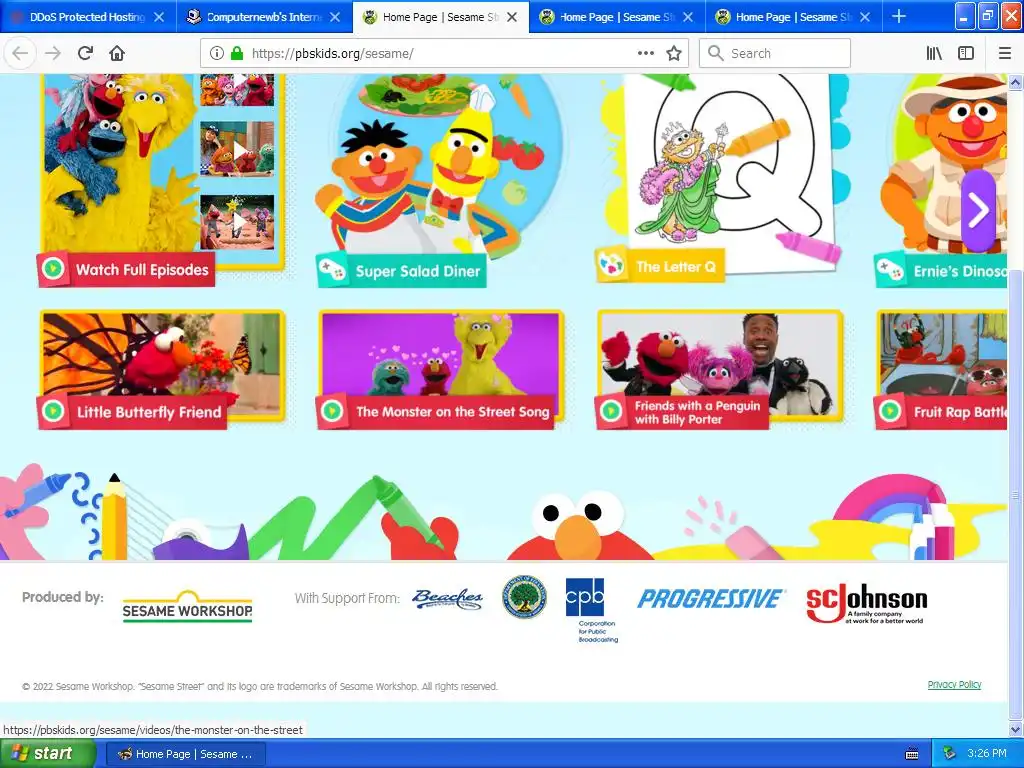Image resolution: width=1024 pixels, height=768 pixels.
Task: Click play icon on Friends with a Penguin
Action: coord(611,411)
